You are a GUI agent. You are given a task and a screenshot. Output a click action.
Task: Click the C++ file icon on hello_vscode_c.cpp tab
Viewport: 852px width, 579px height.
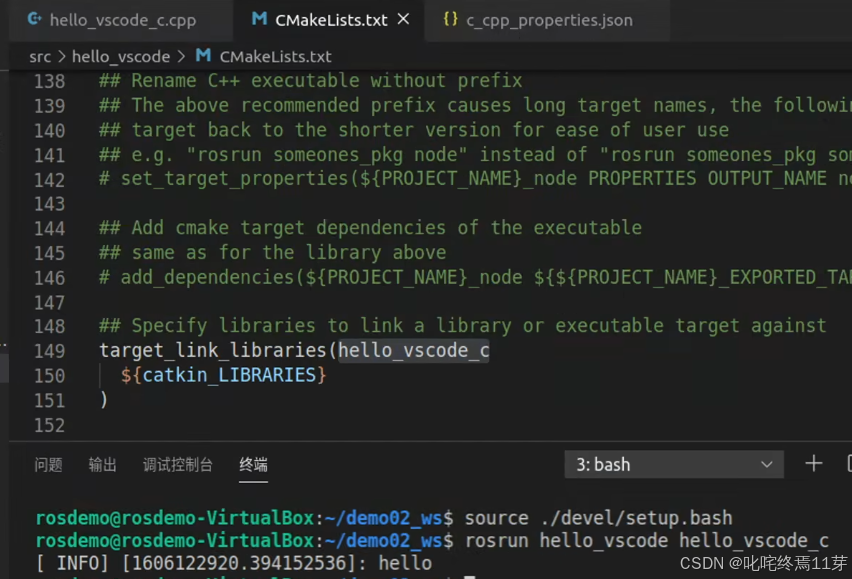34,20
